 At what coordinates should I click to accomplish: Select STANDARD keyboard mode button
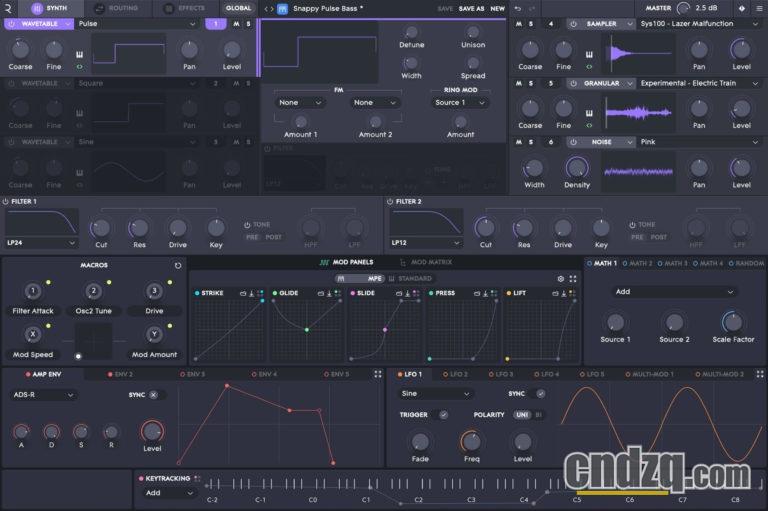(x=410, y=278)
